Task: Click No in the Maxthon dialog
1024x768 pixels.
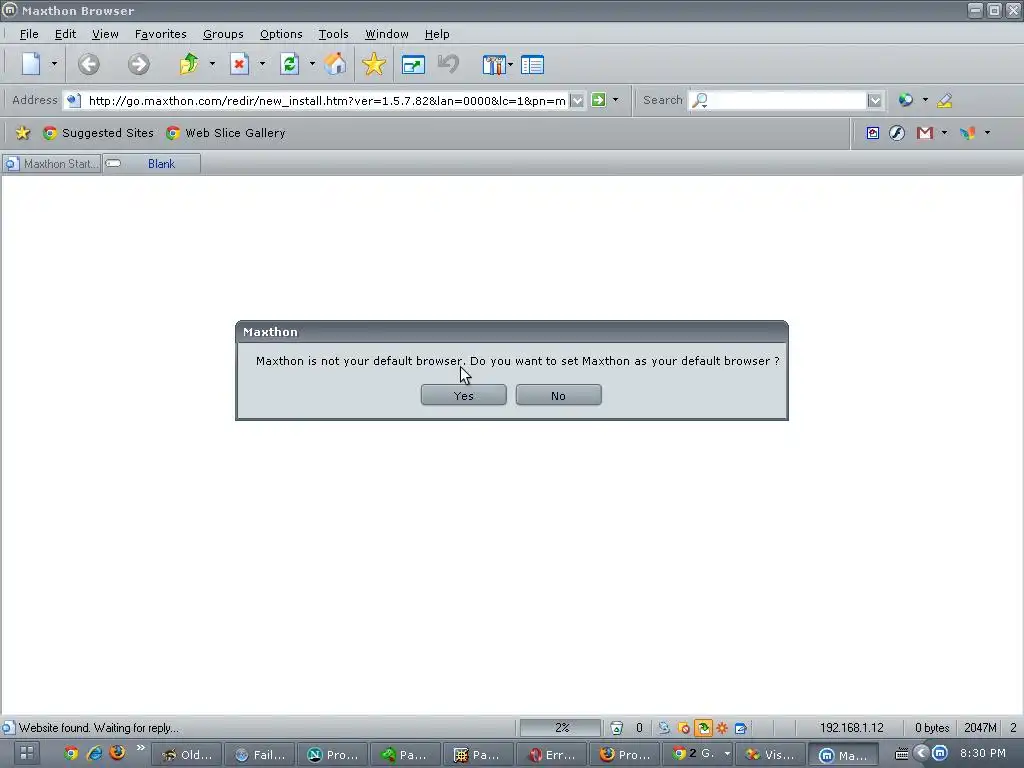Action: pos(558,395)
